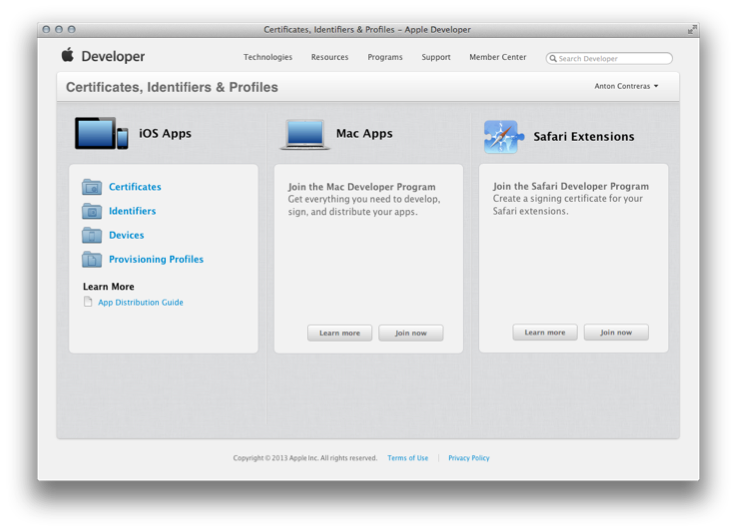Viewport: 737px width, 532px height.
Task: Click the Certificates folder icon
Action: pos(92,187)
